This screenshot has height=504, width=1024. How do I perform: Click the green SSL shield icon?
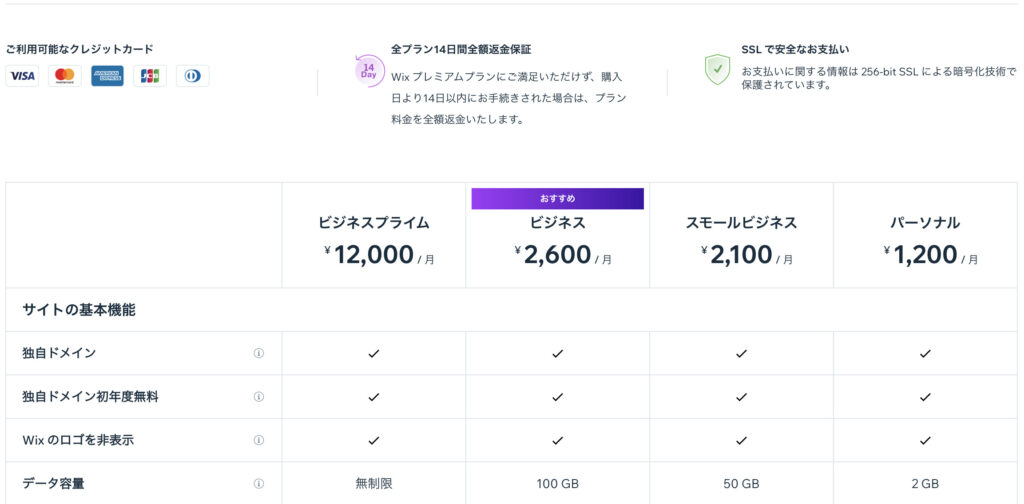[x=717, y=69]
